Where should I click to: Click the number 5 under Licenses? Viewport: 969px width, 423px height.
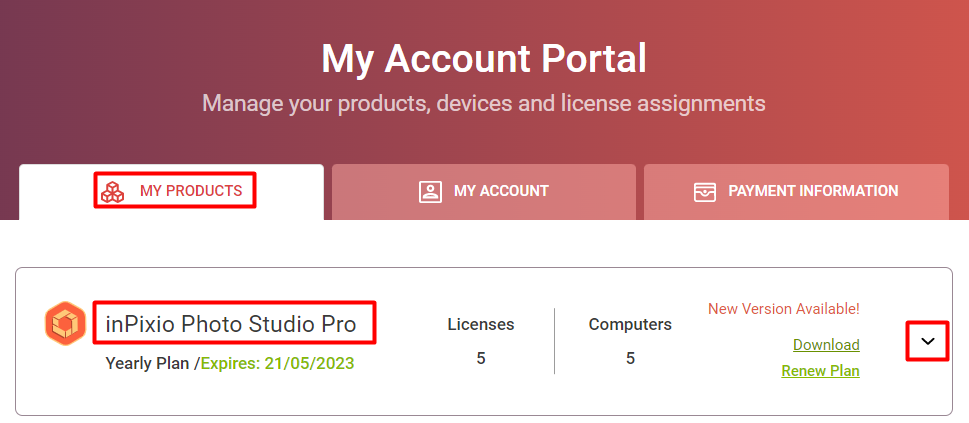481,358
